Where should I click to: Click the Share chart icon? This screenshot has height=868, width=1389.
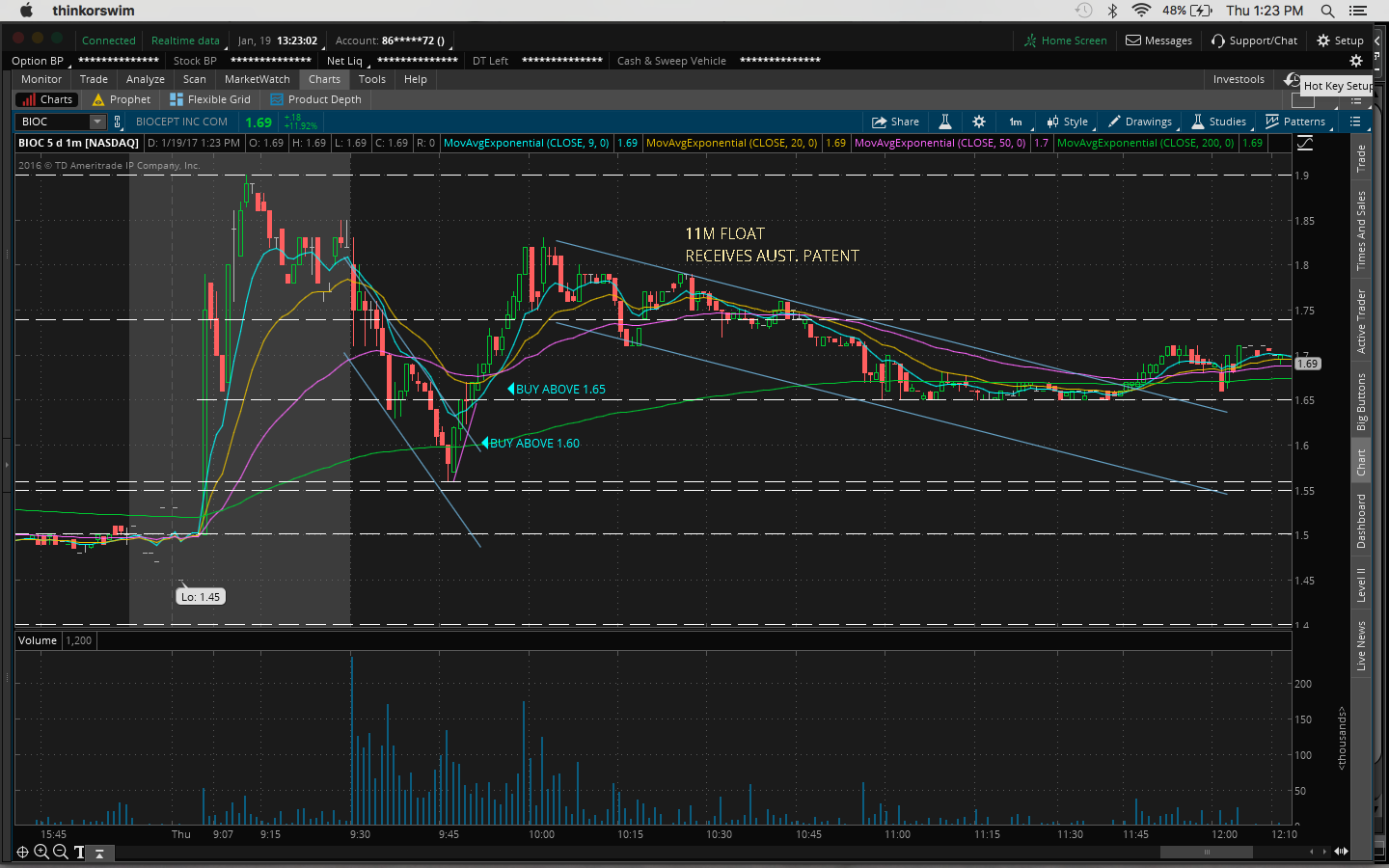pyautogui.click(x=894, y=122)
